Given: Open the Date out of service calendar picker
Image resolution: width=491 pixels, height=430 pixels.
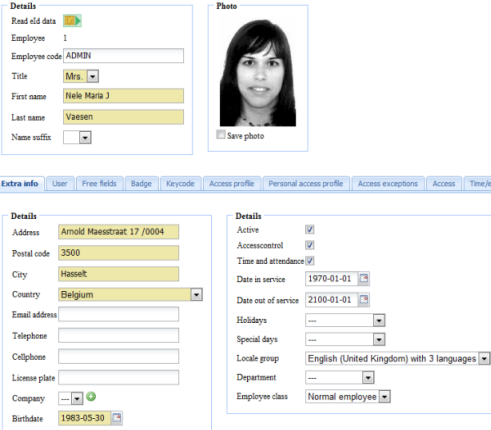Looking at the screenshot, I should 364,300.
